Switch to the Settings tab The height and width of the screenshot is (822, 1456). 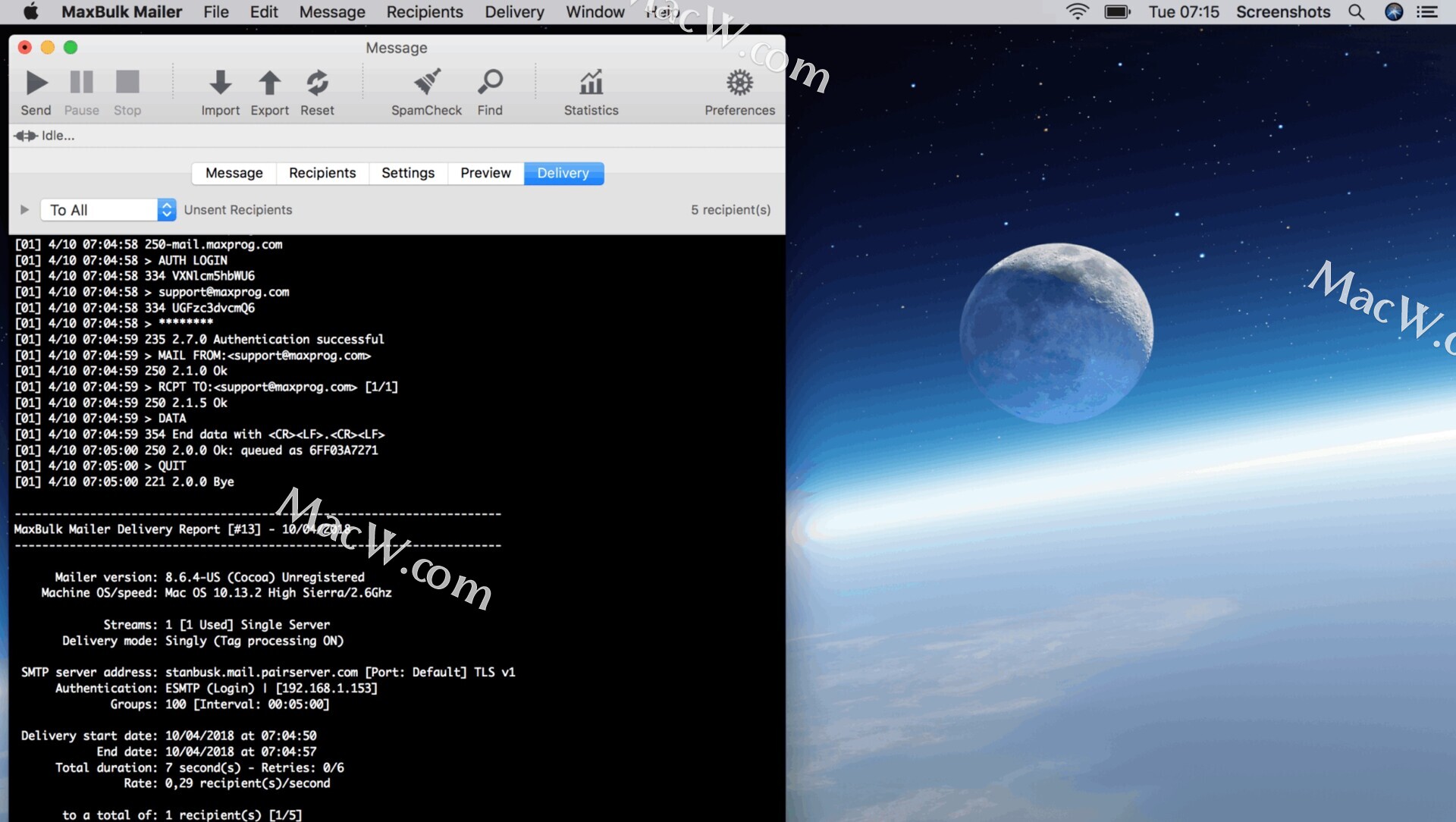click(408, 173)
